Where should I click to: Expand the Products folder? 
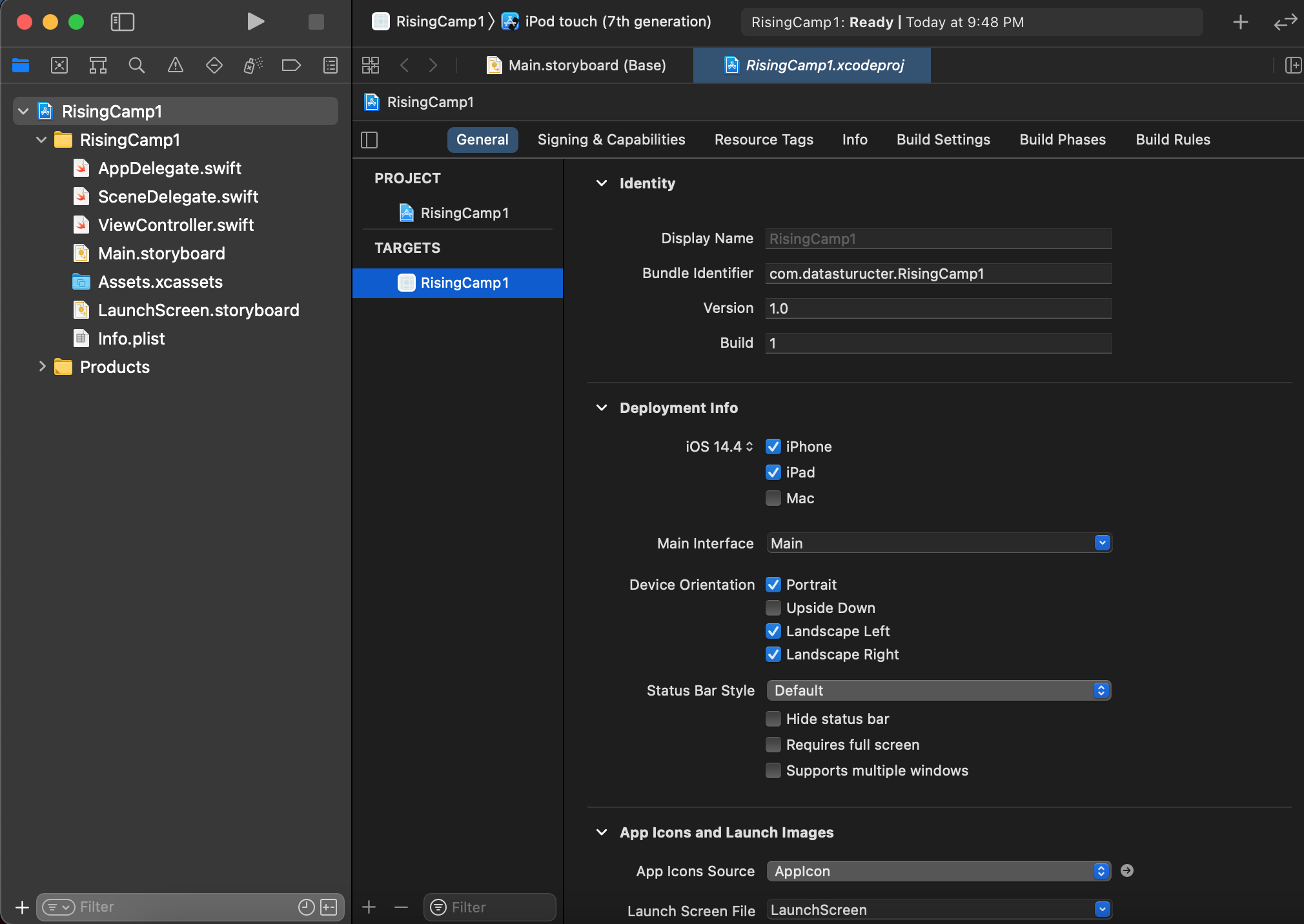(42, 367)
